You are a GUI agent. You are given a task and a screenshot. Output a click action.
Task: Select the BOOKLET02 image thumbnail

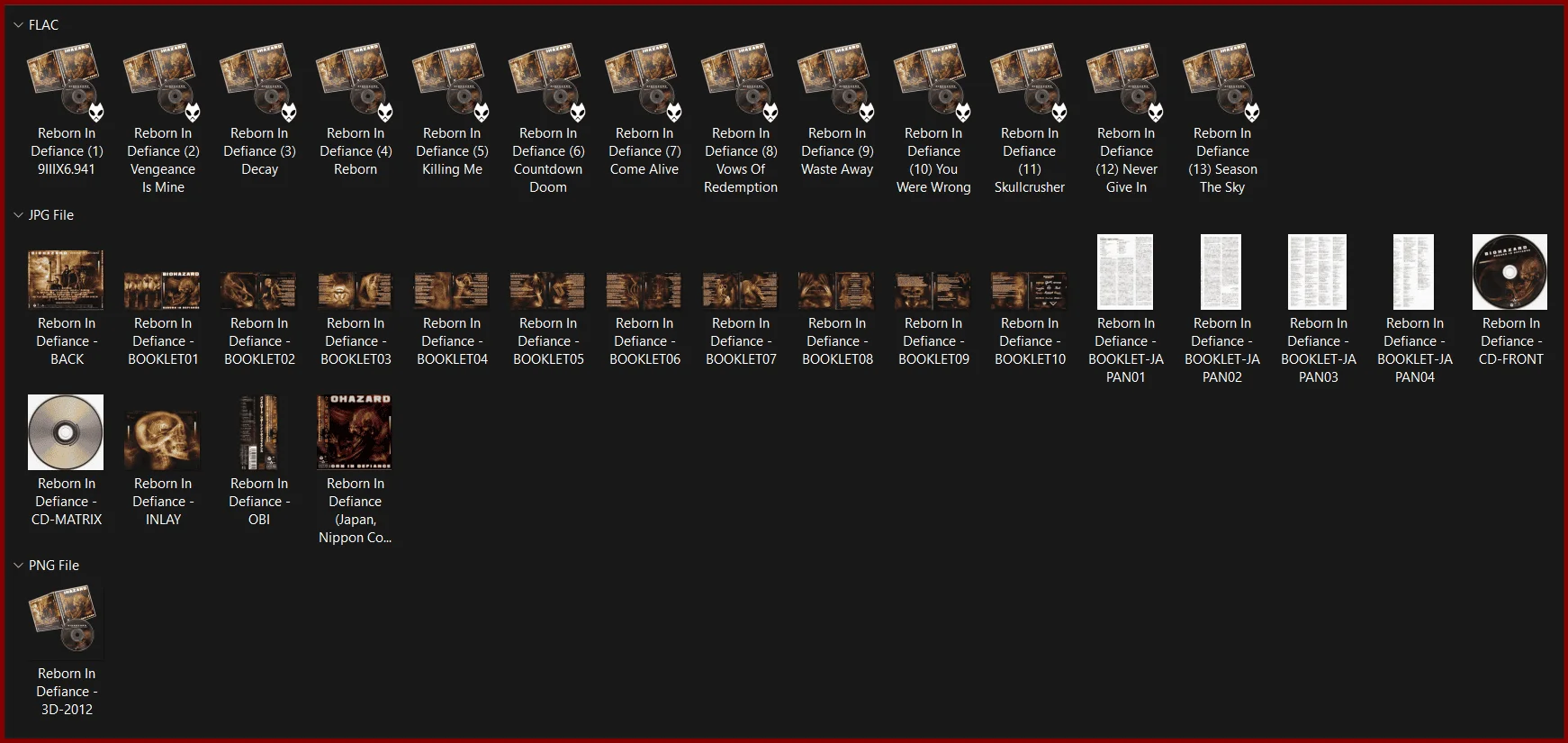[258, 291]
